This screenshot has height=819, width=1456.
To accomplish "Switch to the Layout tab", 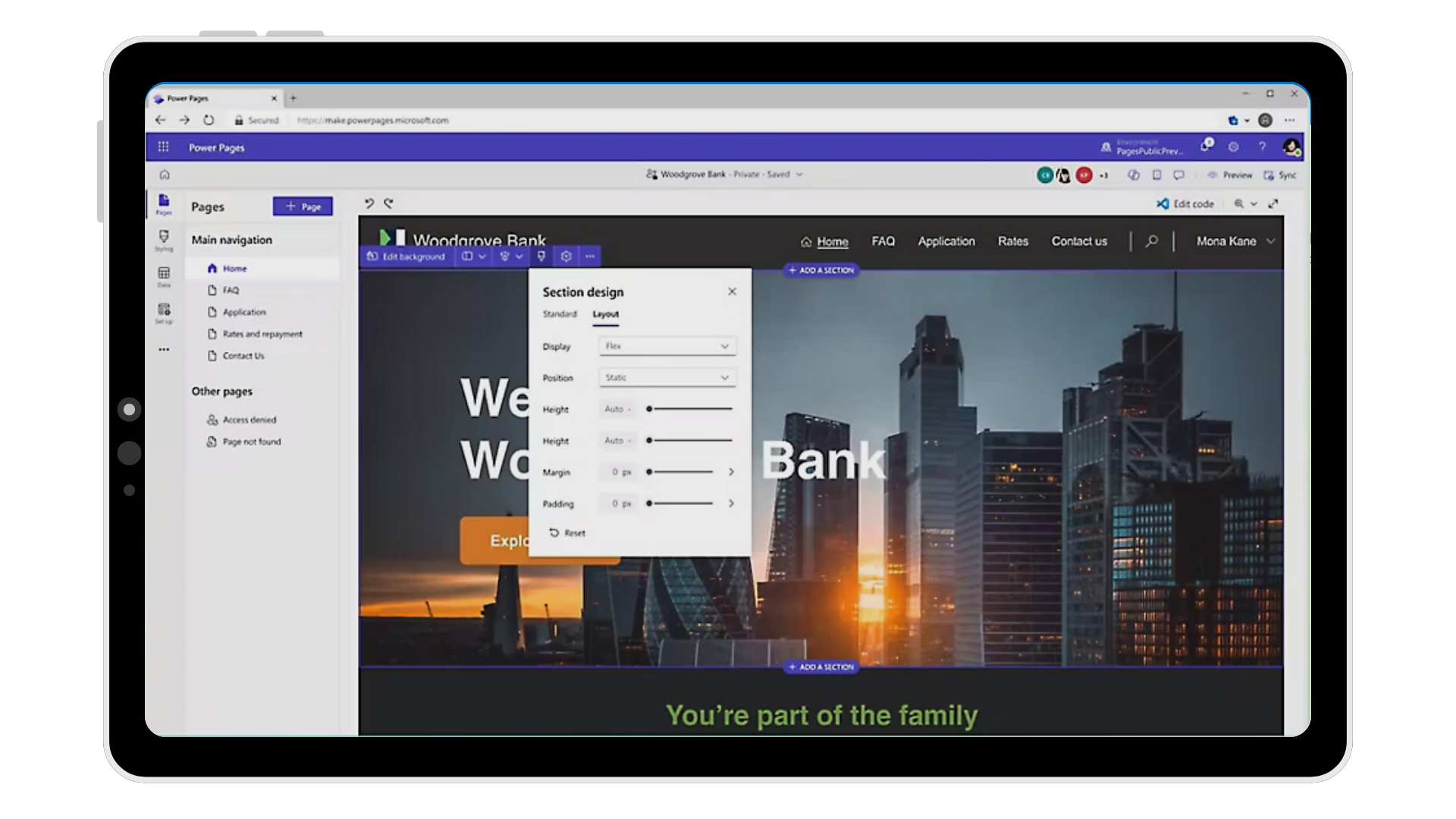I will point(605,314).
